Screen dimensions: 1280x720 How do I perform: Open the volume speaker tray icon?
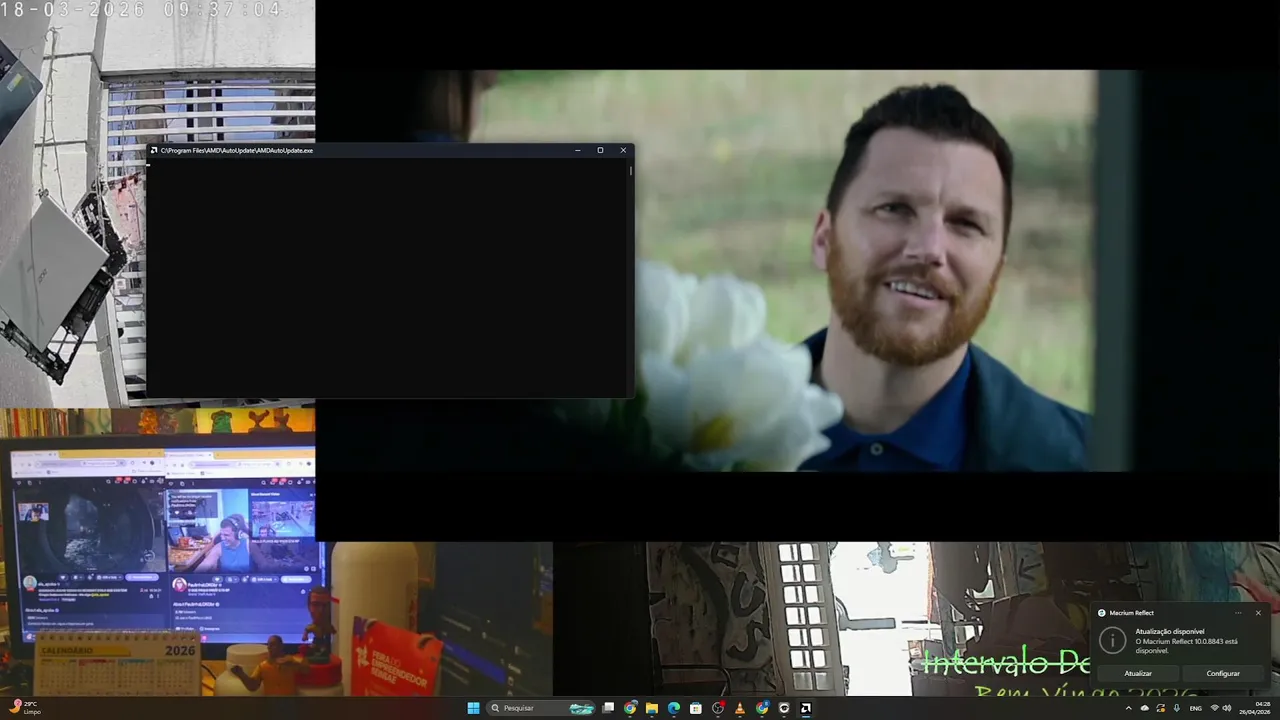point(1227,708)
